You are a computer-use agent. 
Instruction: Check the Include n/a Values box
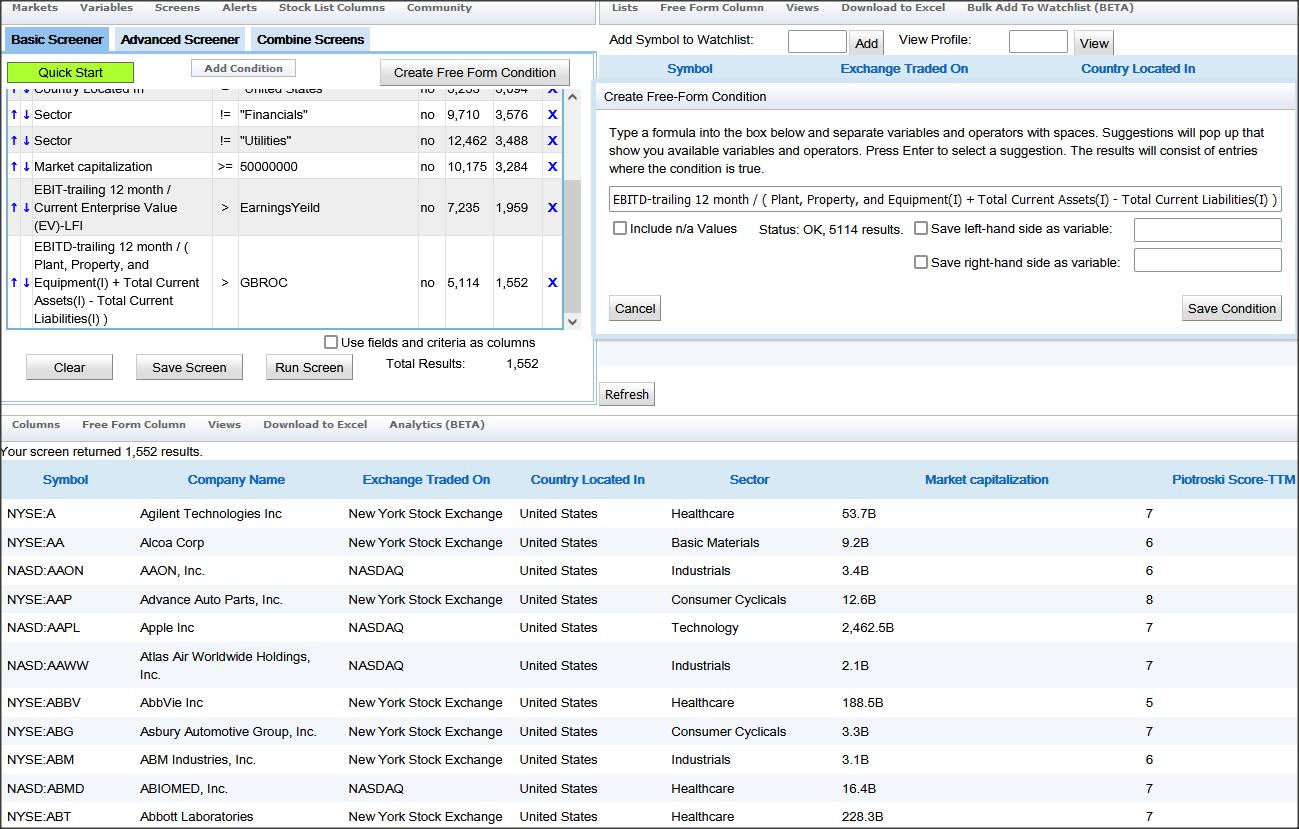tap(620, 228)
